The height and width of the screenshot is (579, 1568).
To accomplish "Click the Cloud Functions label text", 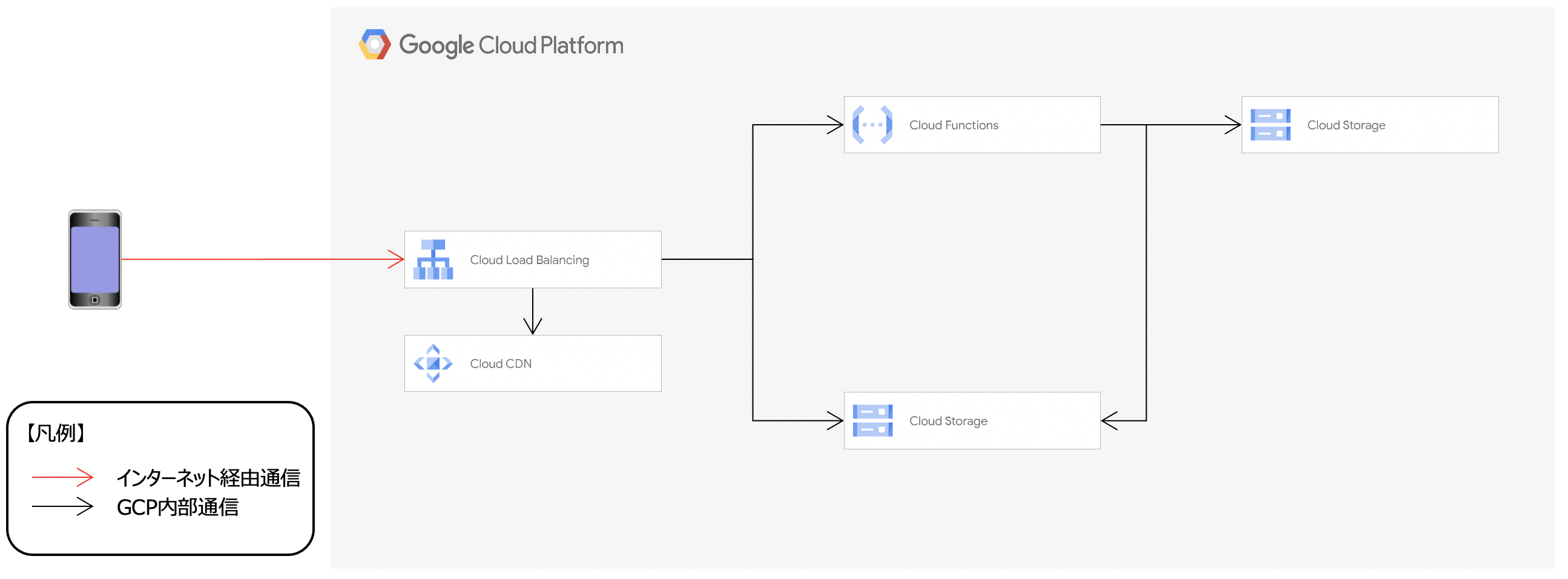I will [x=954, y=125].
